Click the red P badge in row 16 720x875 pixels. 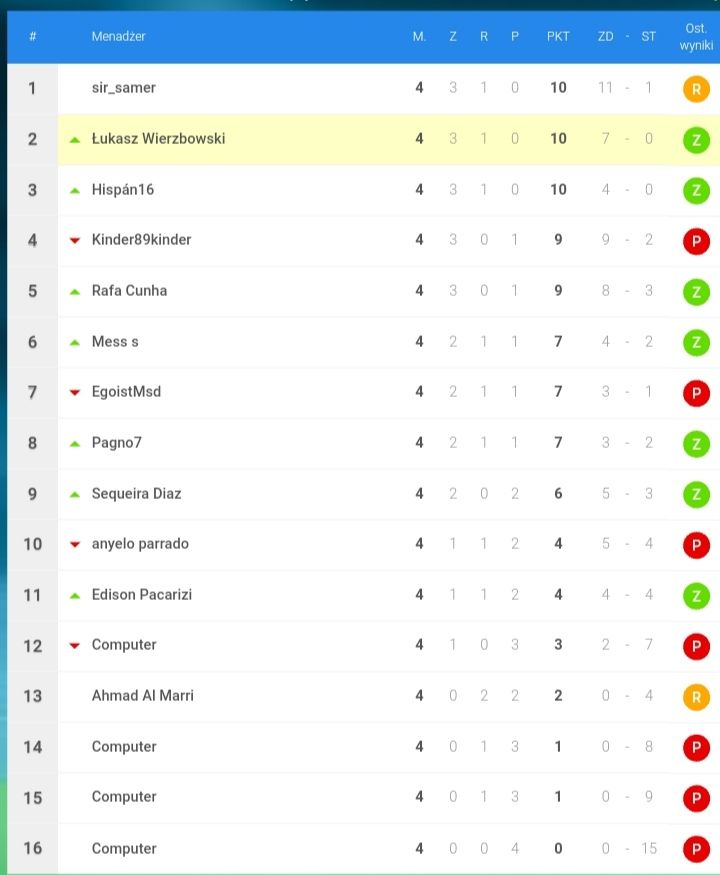click(x=696, y=849)
